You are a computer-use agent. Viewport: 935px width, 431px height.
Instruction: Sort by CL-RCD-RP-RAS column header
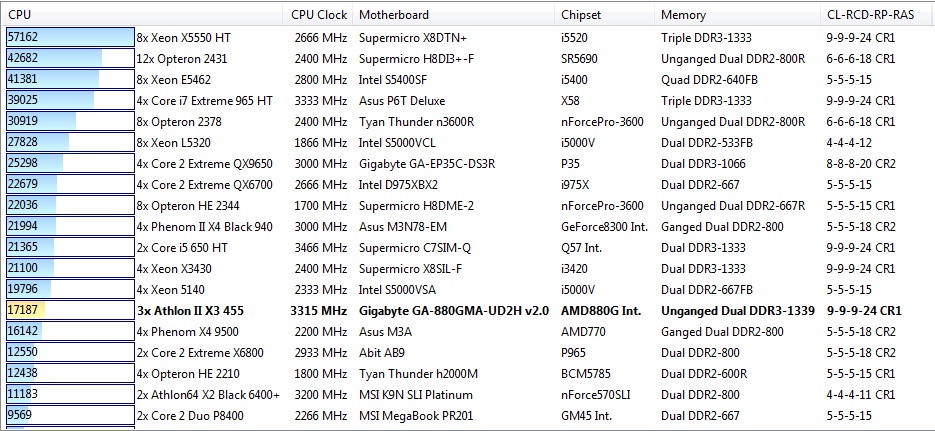pos(870,15)
